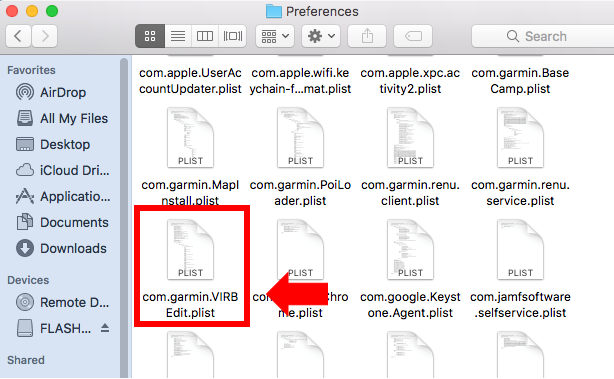Switch to column view
Image resolution: width=614 pixels, height=379 pixels.
205,36
